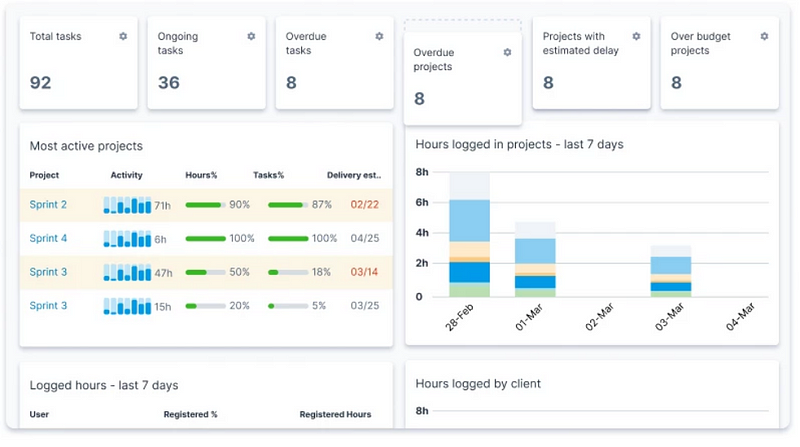This screenshot has height=447, width=800.
Task: Click the 03/14 delivery estimate date
Action: (364, 272)
